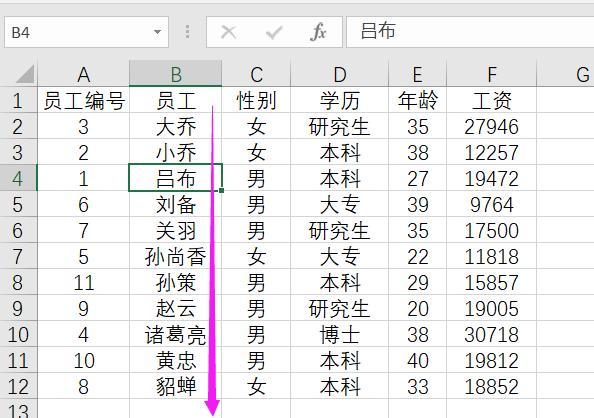Click the formula bar resize dots handle
594x418 pixels.
pos(188,32)
